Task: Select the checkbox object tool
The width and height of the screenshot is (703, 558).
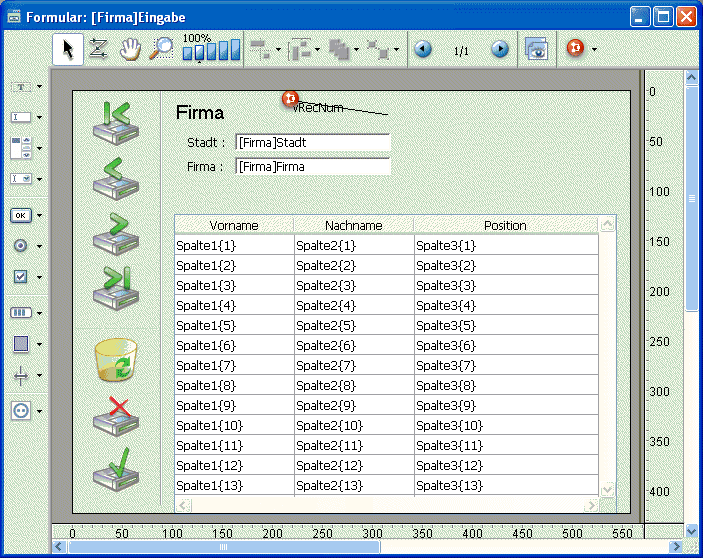Action: tap(21, 277)
